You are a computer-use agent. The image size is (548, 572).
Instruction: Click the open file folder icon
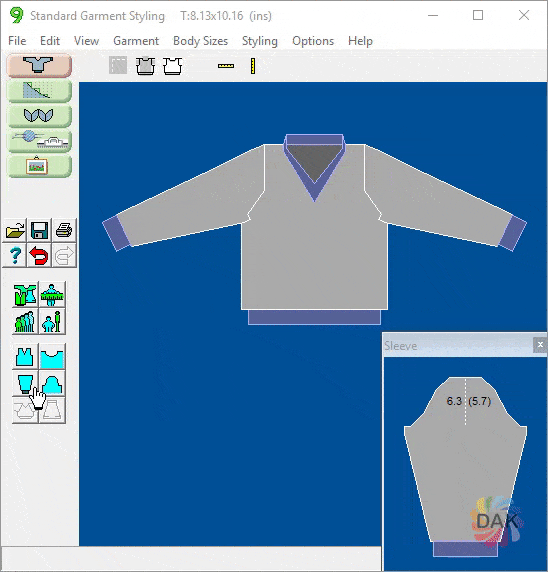pos(15,230)
